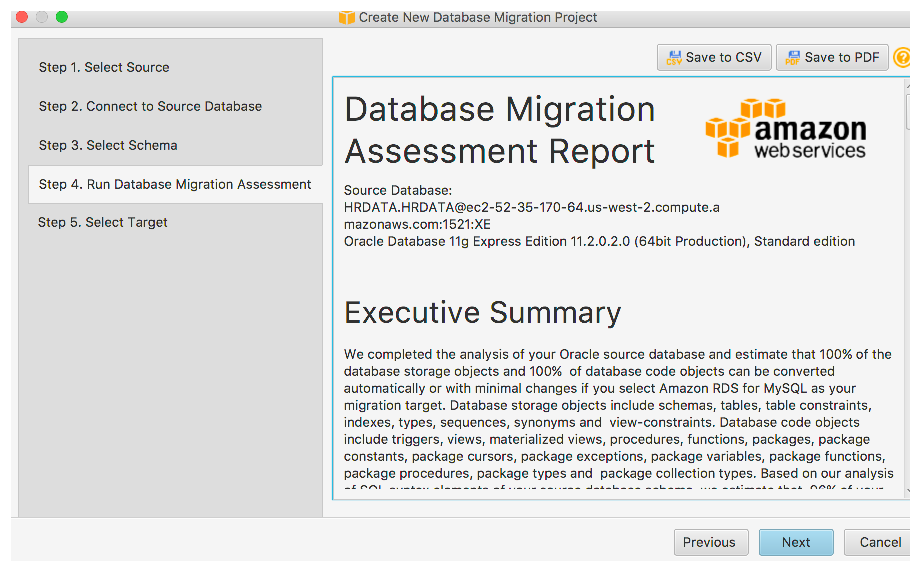Jump to Step 5. Select Target
This screenshot has width=923, height=575.
[102, 222]
